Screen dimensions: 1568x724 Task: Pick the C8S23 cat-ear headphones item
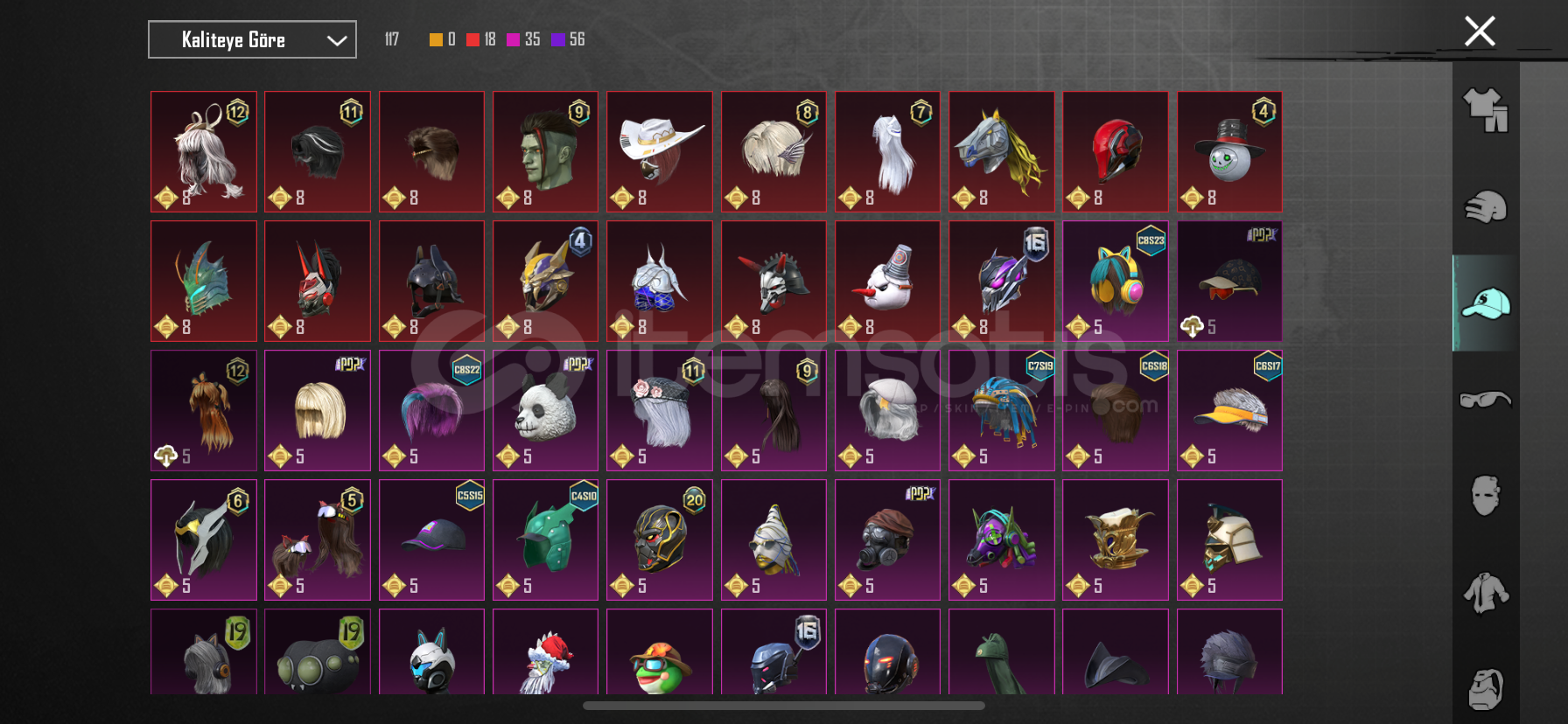[1116, 281]
